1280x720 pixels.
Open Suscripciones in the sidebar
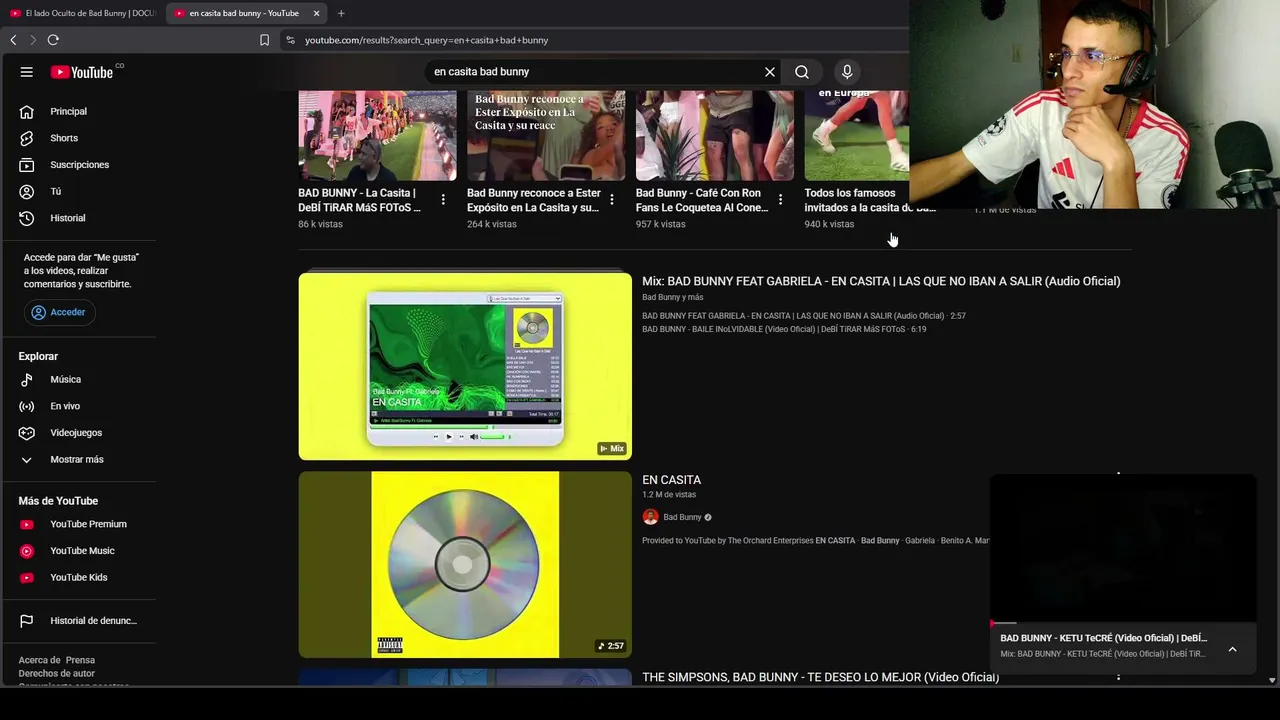pyautogui.click(x=78, y=165)
